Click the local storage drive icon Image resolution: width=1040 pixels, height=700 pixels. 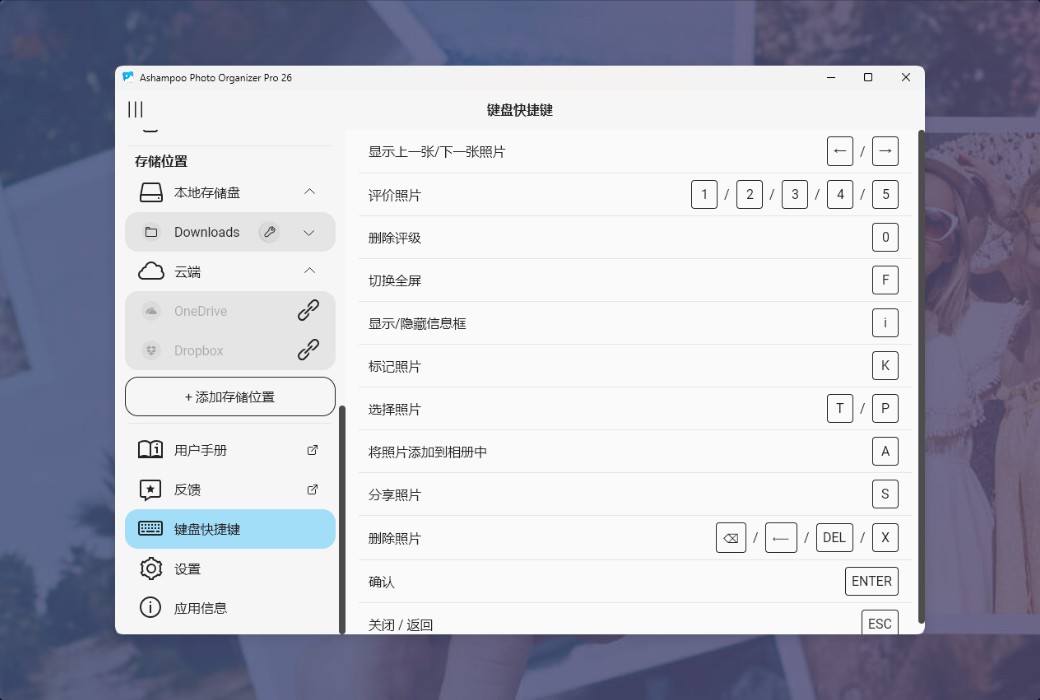pyautogui.click(x=150, y=191)
